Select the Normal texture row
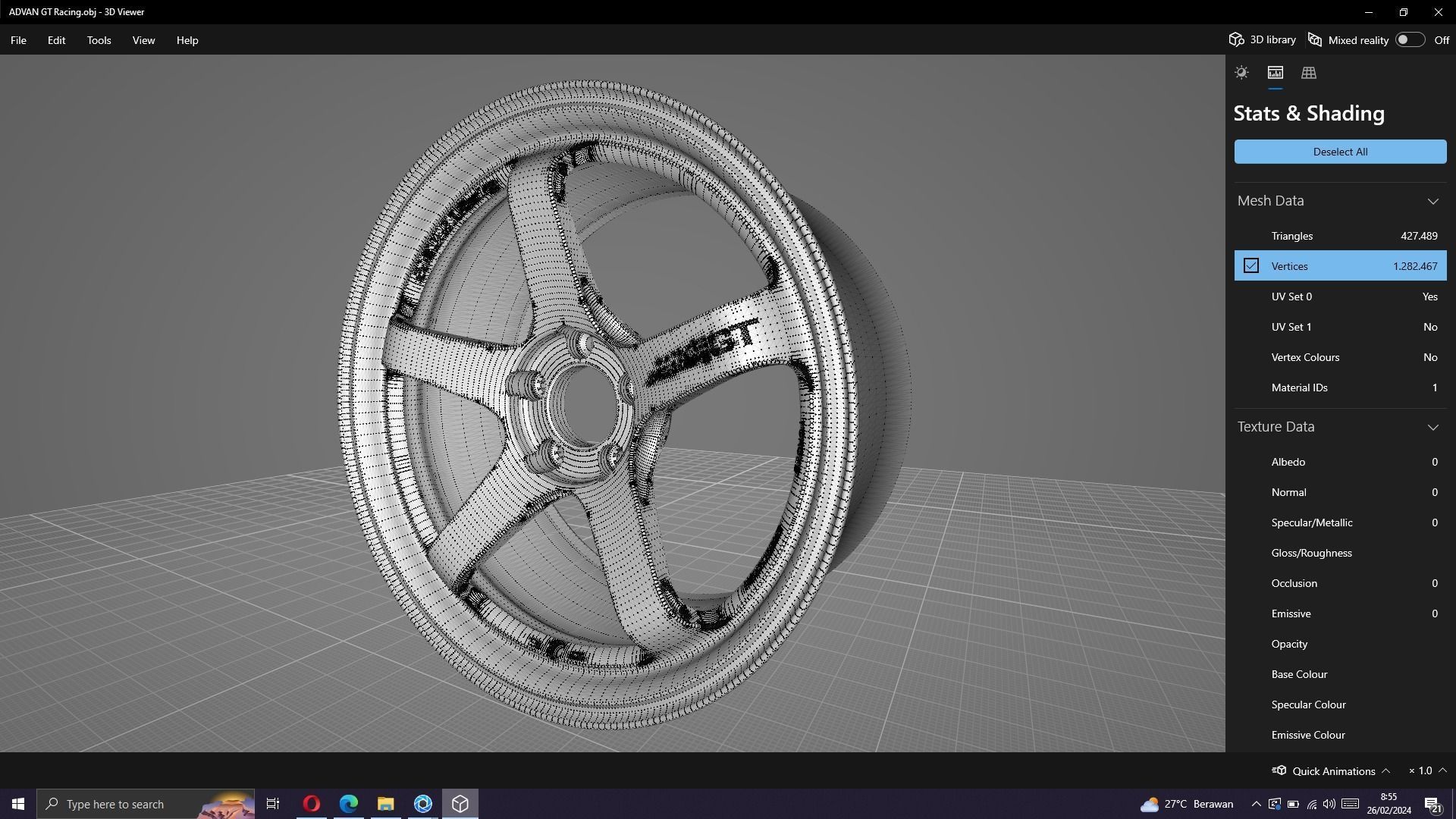Viewport: 1456px width, 819px height. [1340, 492]
